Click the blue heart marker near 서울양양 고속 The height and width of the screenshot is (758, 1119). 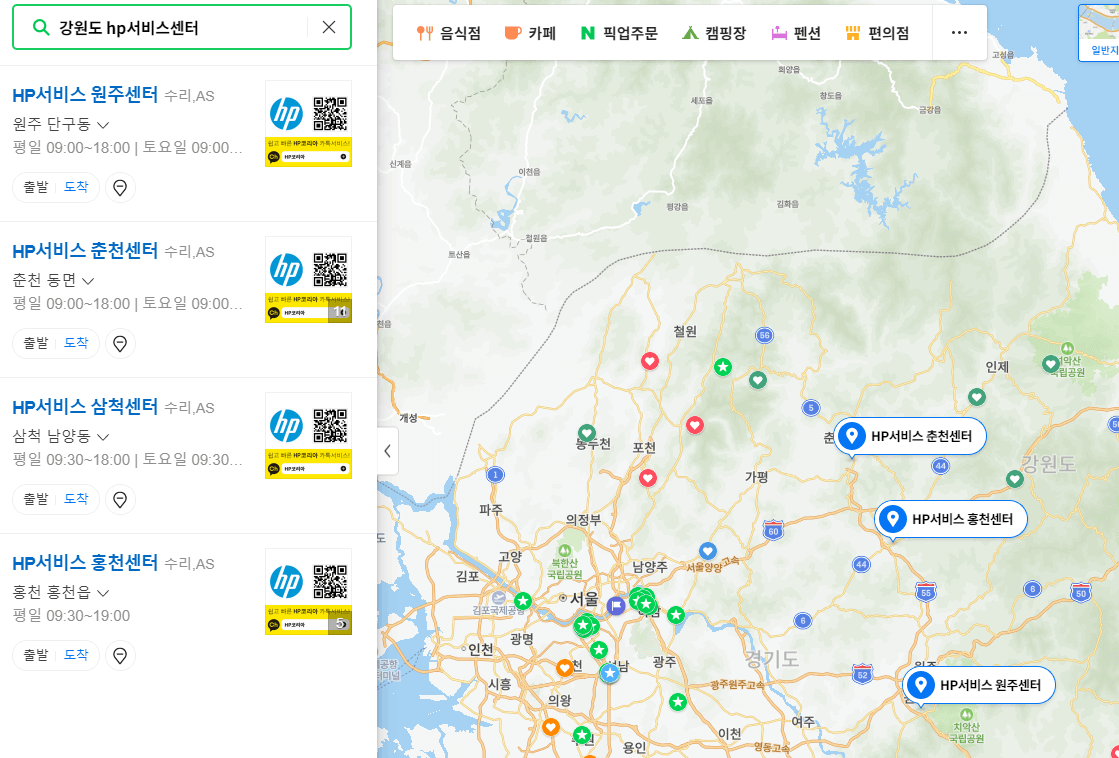(707, 551)
